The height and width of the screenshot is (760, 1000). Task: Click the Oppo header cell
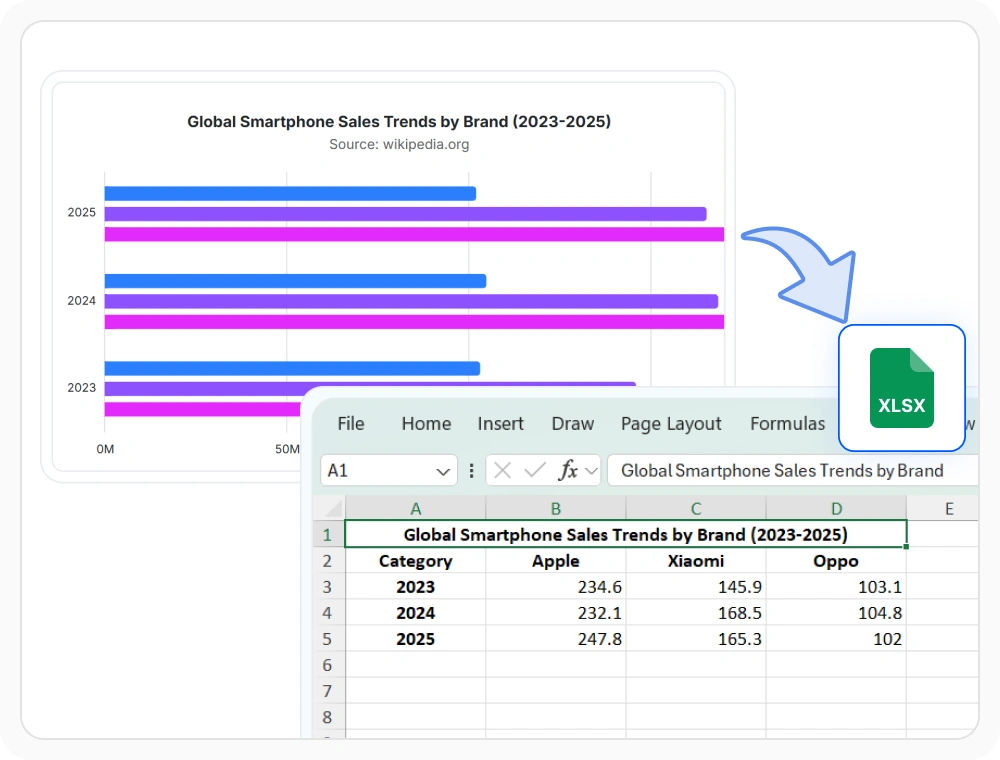[x=836, y=560]
